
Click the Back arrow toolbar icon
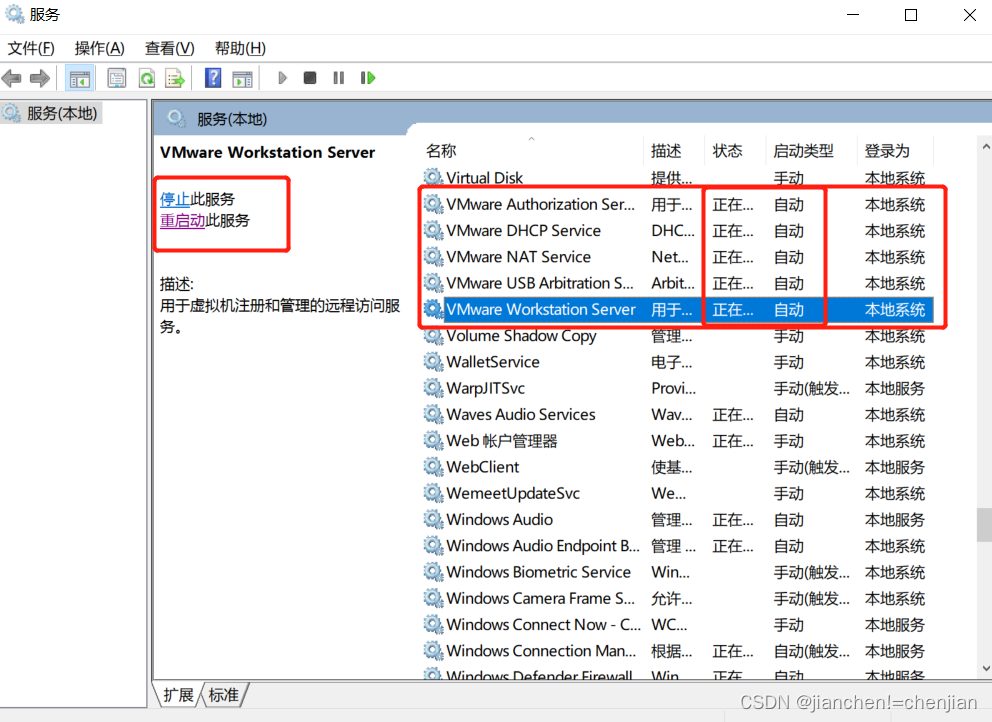[11, 78]
